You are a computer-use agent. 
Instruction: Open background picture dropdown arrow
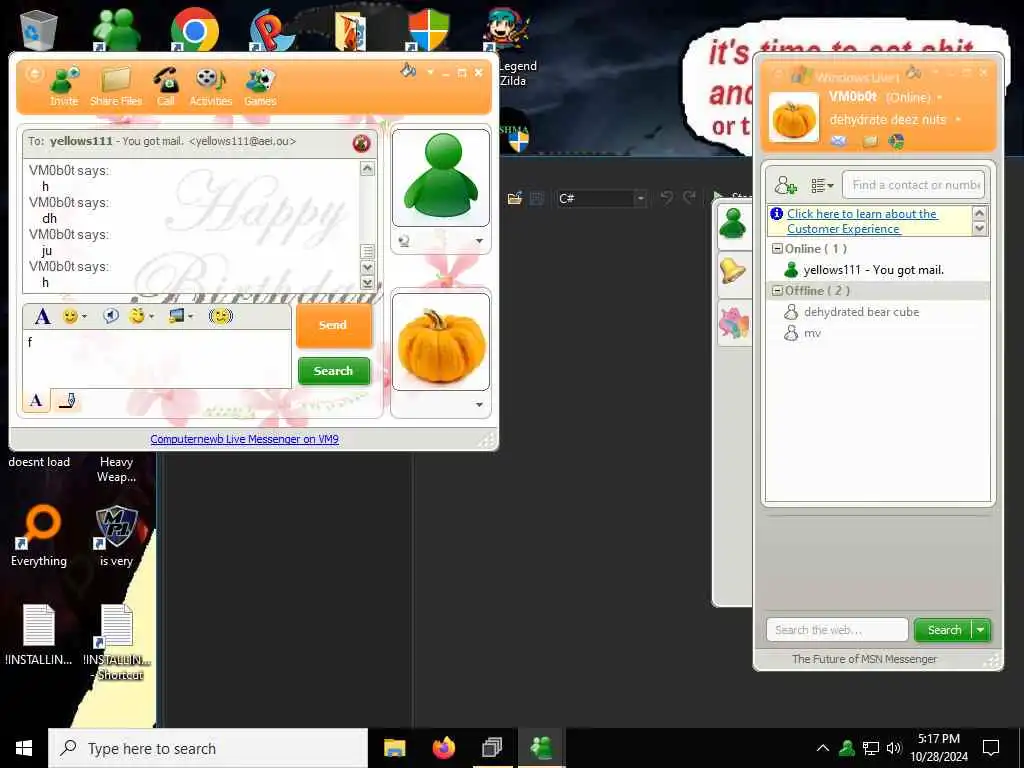[191, 317]
